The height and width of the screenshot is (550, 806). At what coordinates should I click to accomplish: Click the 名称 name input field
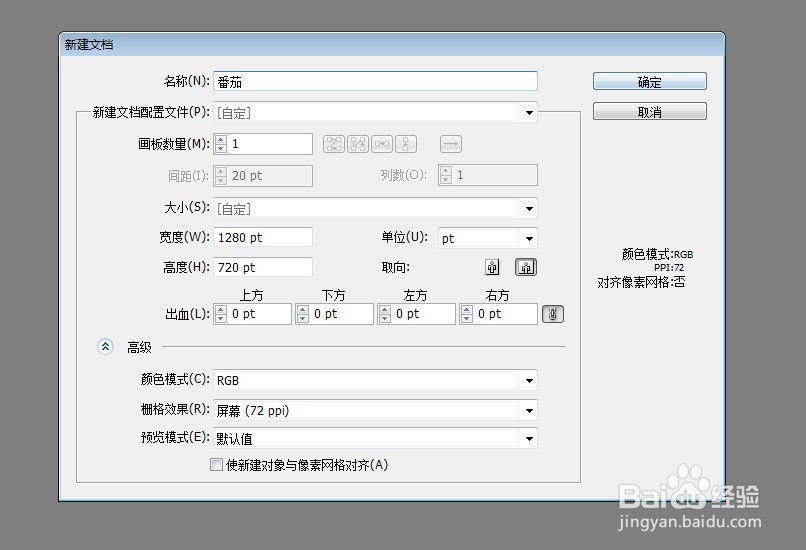click(375, 82)
